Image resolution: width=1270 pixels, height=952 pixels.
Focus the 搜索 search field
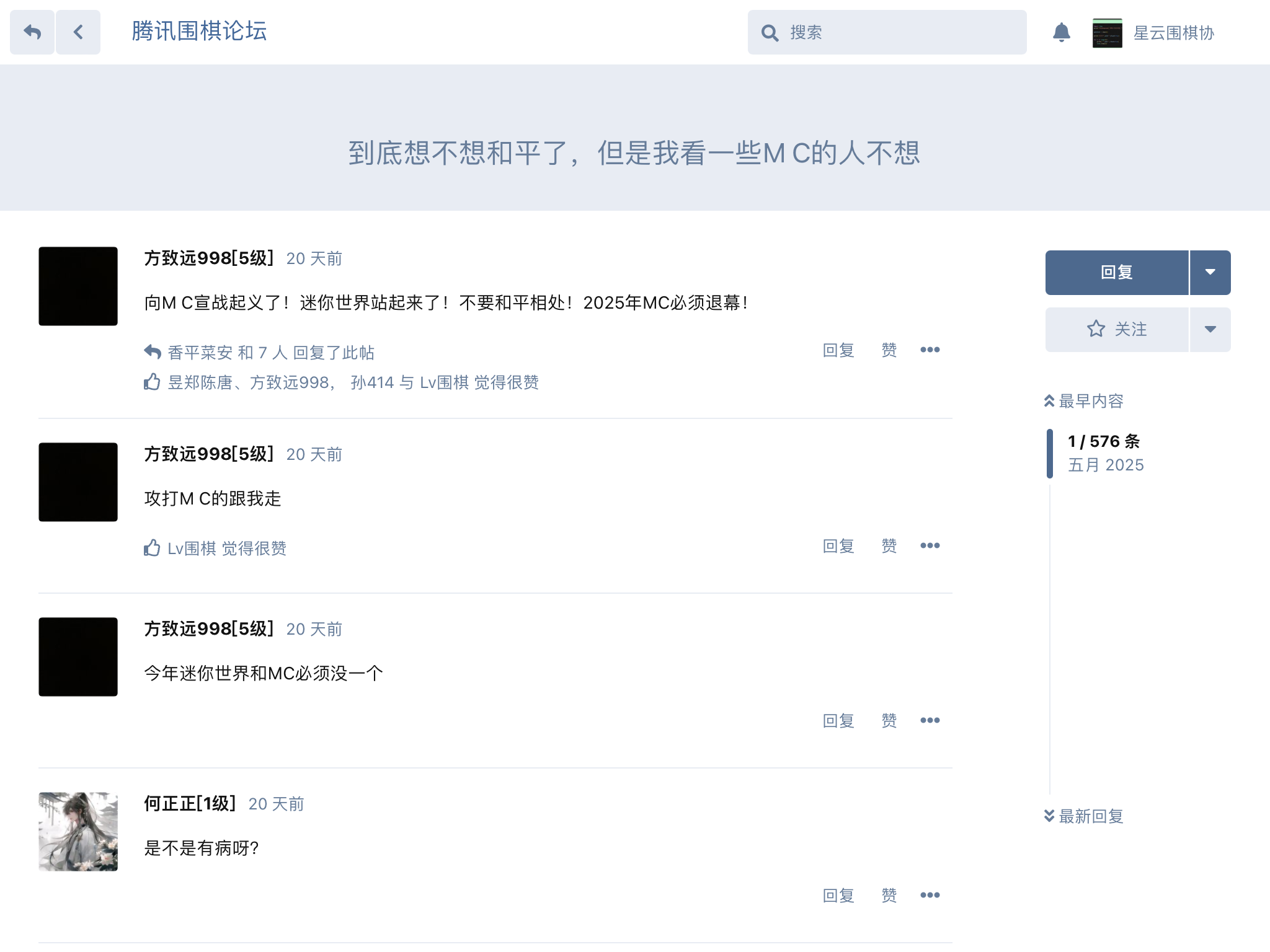pos(887,32)
